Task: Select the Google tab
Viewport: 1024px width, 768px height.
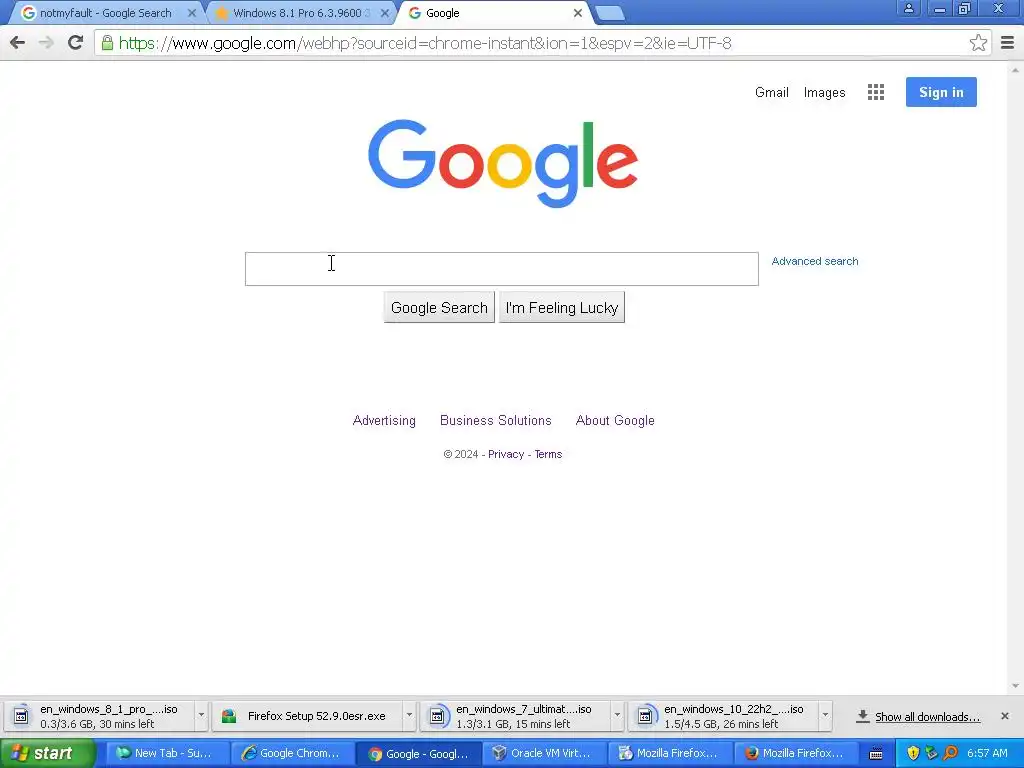Action: [493, 13]
